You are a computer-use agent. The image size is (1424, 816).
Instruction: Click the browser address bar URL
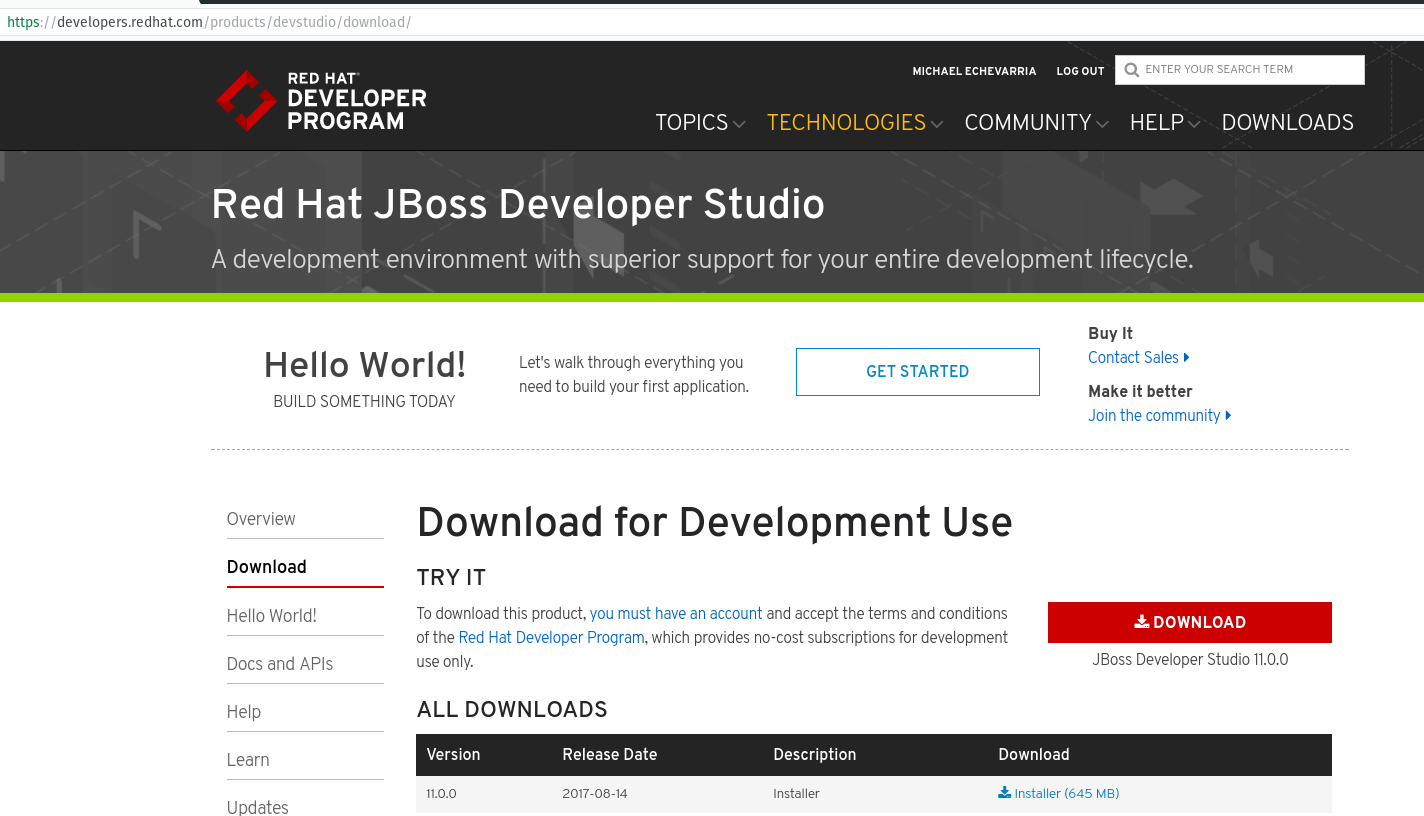click(209, 22)
